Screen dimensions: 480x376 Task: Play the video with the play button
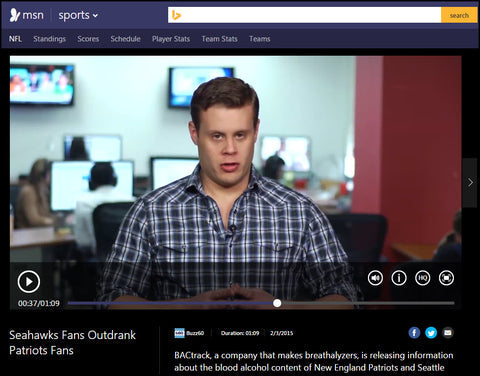click(x=29, y=282)
